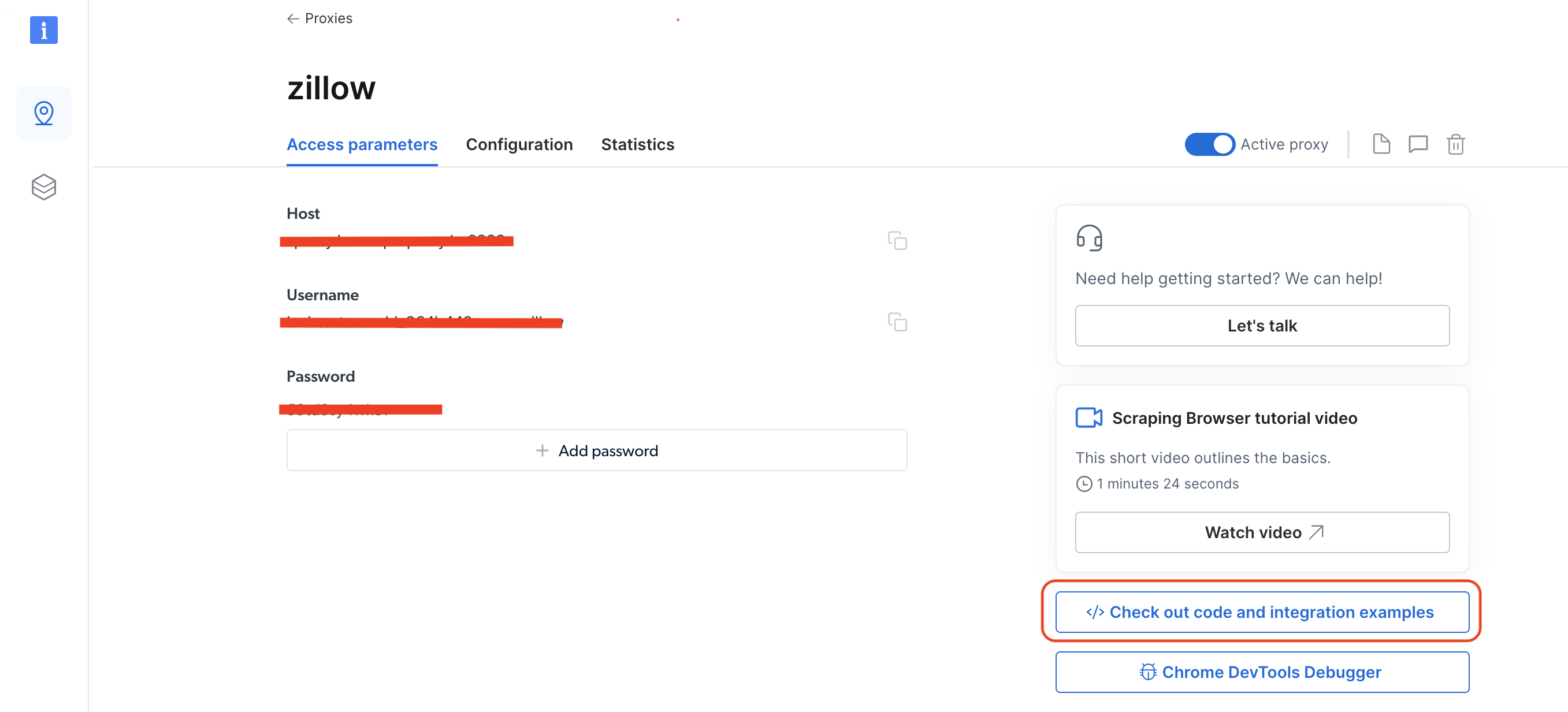The height and width of the screenshot is (712, 1568).
Task: Delete the zillow proxy via the trash icon
Action: click(1456, 144)
